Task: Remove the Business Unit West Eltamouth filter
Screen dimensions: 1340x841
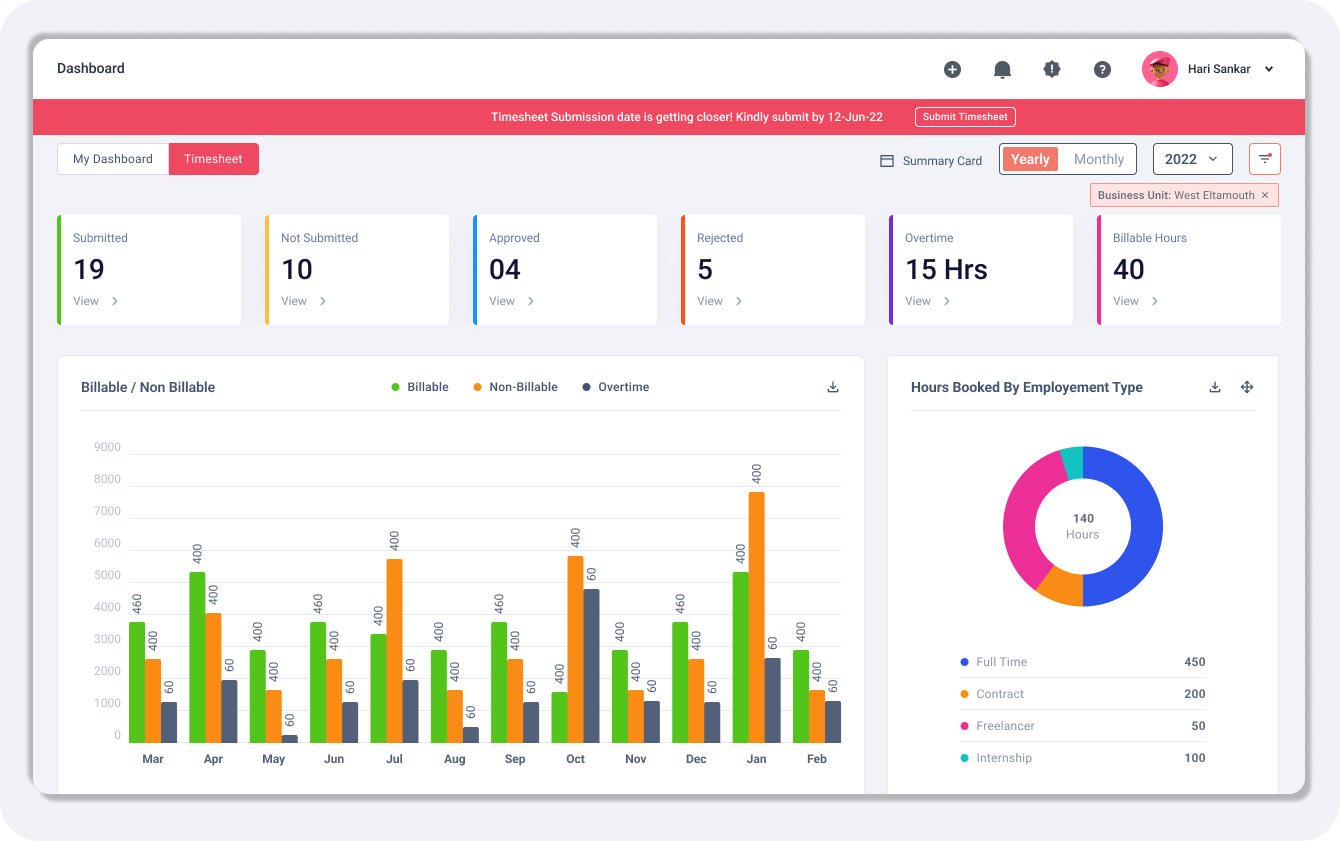Action: click(x=1264, y=195)
